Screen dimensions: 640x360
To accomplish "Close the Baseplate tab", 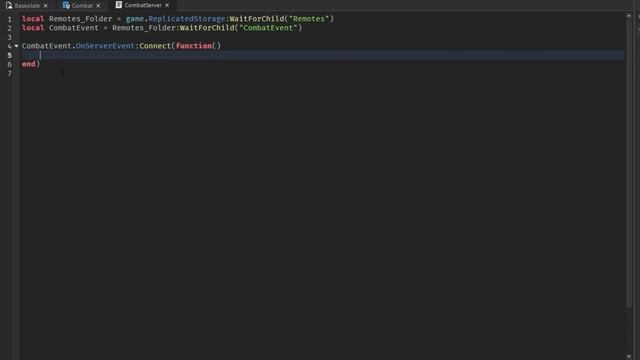I will pyautogui.click(x=45, y=6).
